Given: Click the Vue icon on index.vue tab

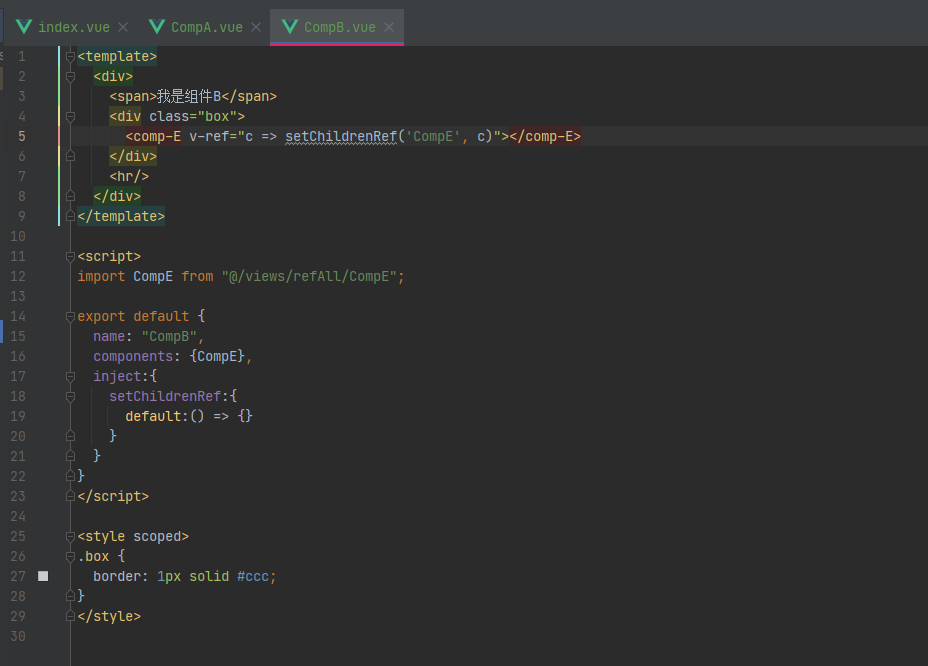Looking at the screenshot, I should (x=24, y=27).
